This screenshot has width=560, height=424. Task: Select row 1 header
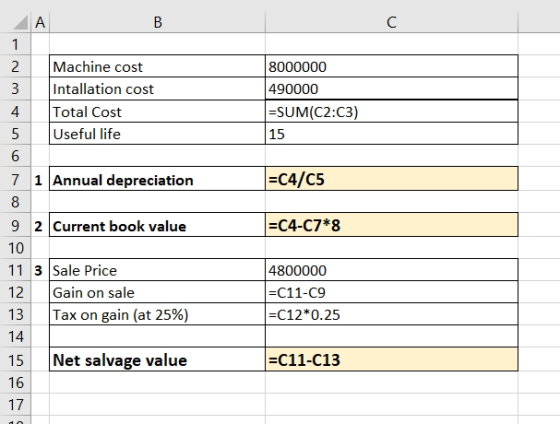pyautogui.click(x=15, y=44)
